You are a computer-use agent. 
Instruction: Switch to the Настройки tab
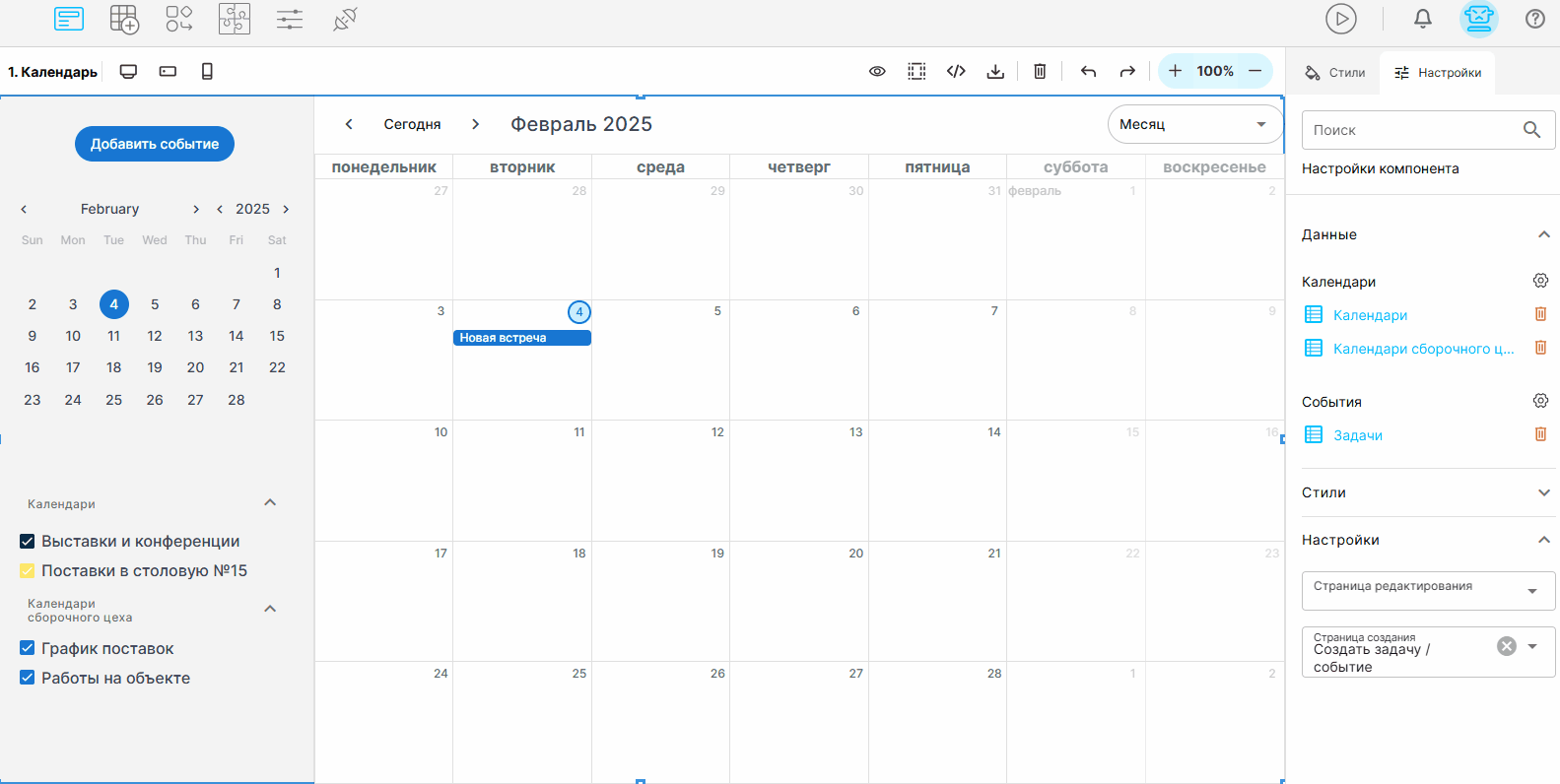click(1438, 73)
